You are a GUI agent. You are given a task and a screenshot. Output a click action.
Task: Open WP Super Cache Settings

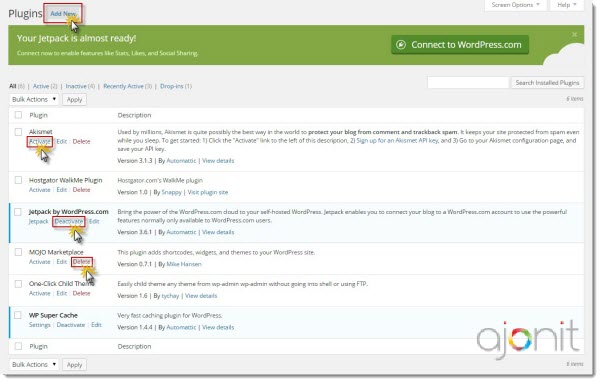point(40,325)
